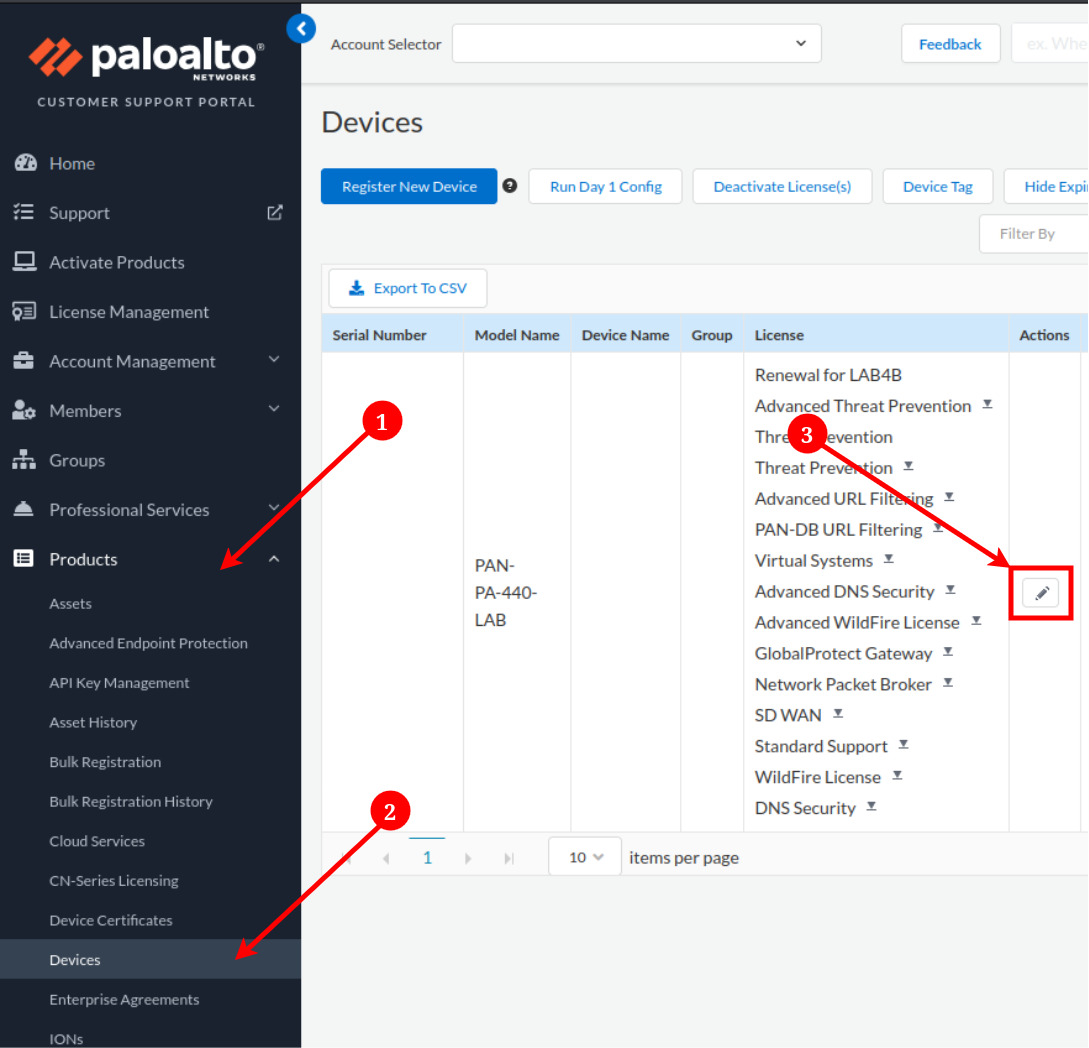The image size is (1089, 1048).
Task: Open the external link icon next to Support
Action: tap(275, 212)
